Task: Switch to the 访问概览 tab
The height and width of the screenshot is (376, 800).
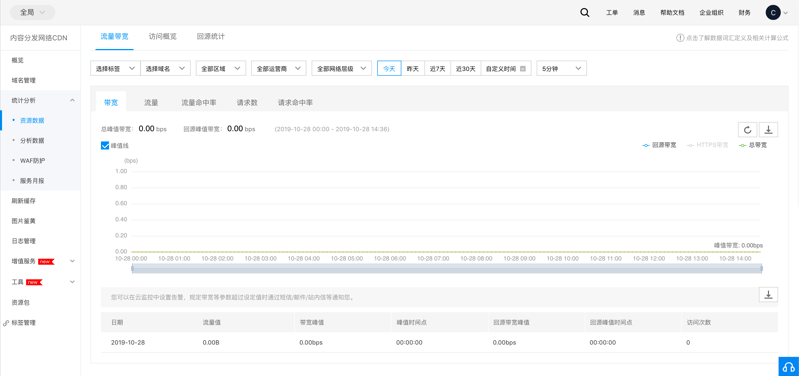Action: click(x=163, y=37)
